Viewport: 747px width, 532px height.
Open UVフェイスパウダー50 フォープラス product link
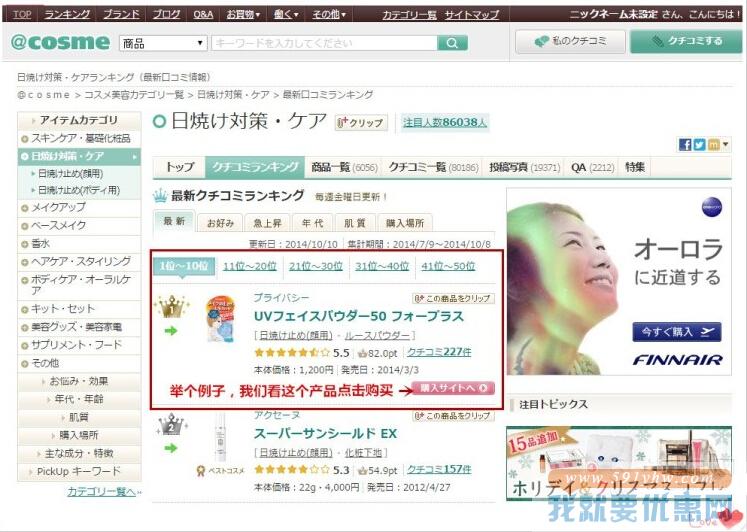click(358, 316)
